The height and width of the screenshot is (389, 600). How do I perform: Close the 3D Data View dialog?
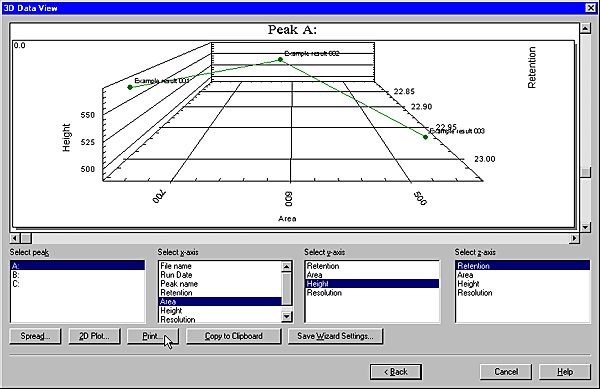tap(591, 8)
